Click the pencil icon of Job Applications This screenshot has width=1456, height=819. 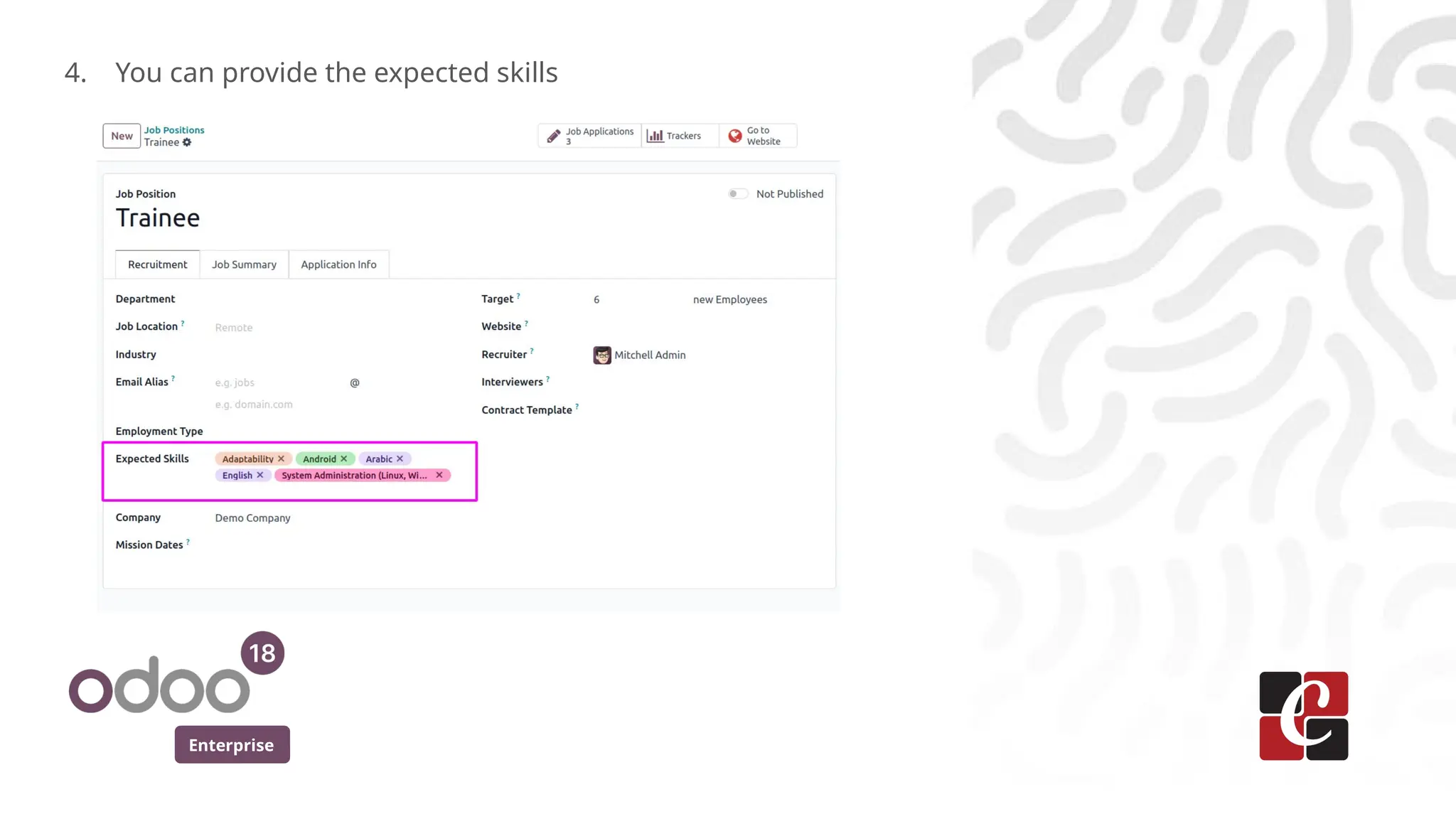coord(554,136)
